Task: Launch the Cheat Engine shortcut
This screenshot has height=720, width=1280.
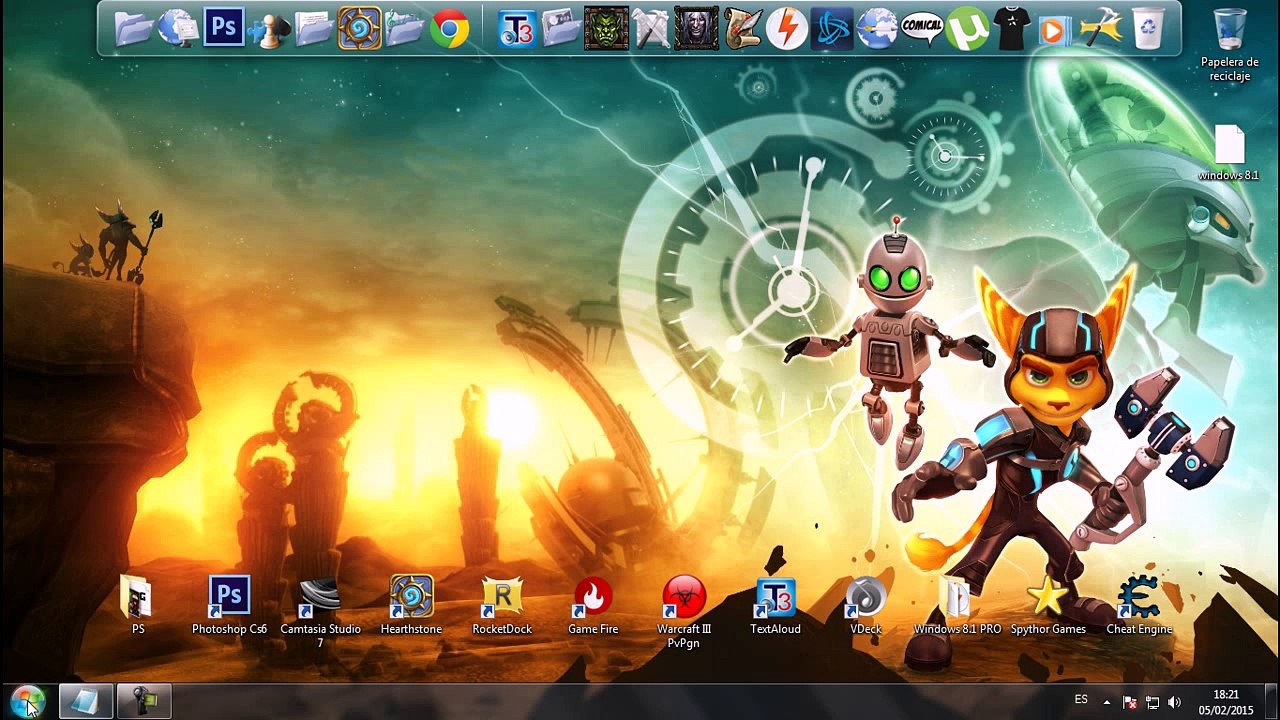Action: click(1139, 606)
